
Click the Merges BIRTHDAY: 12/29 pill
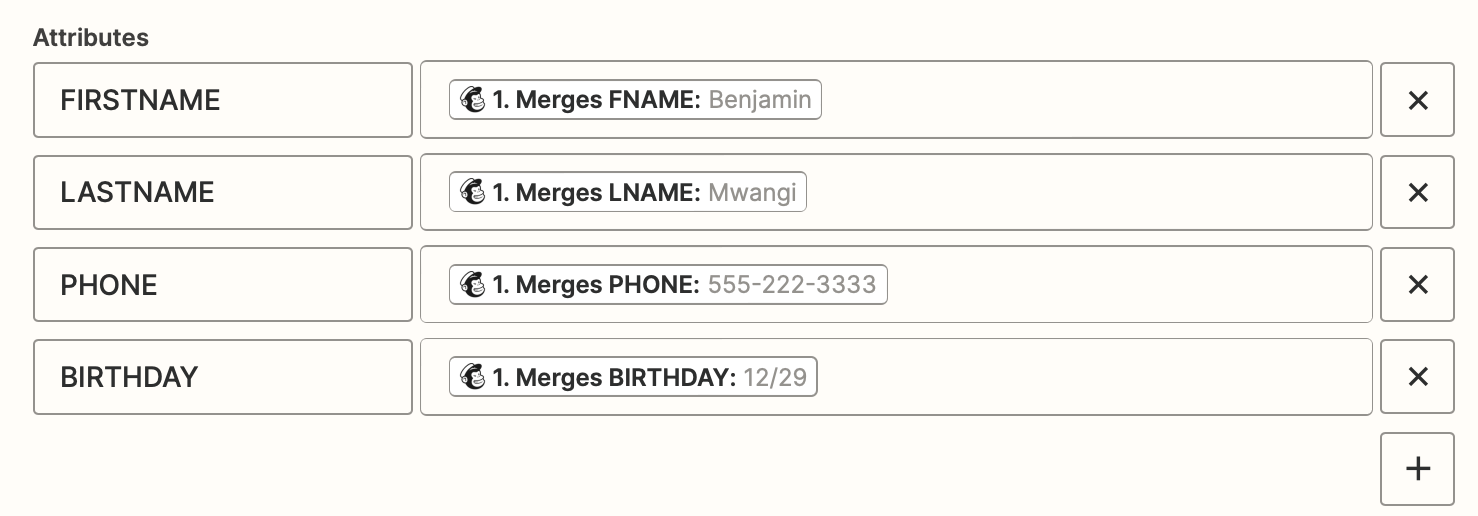click(x=633, y=377)
